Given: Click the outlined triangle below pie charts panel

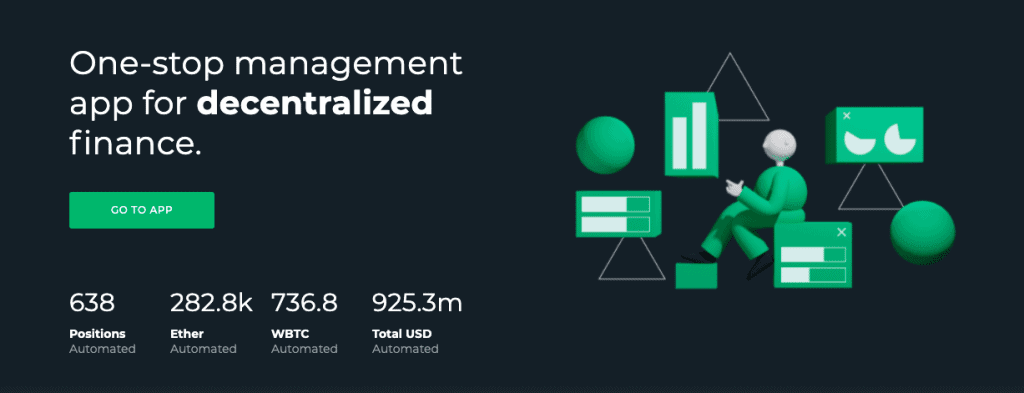Looking at the screenshot, I should (x=870, y=187).
